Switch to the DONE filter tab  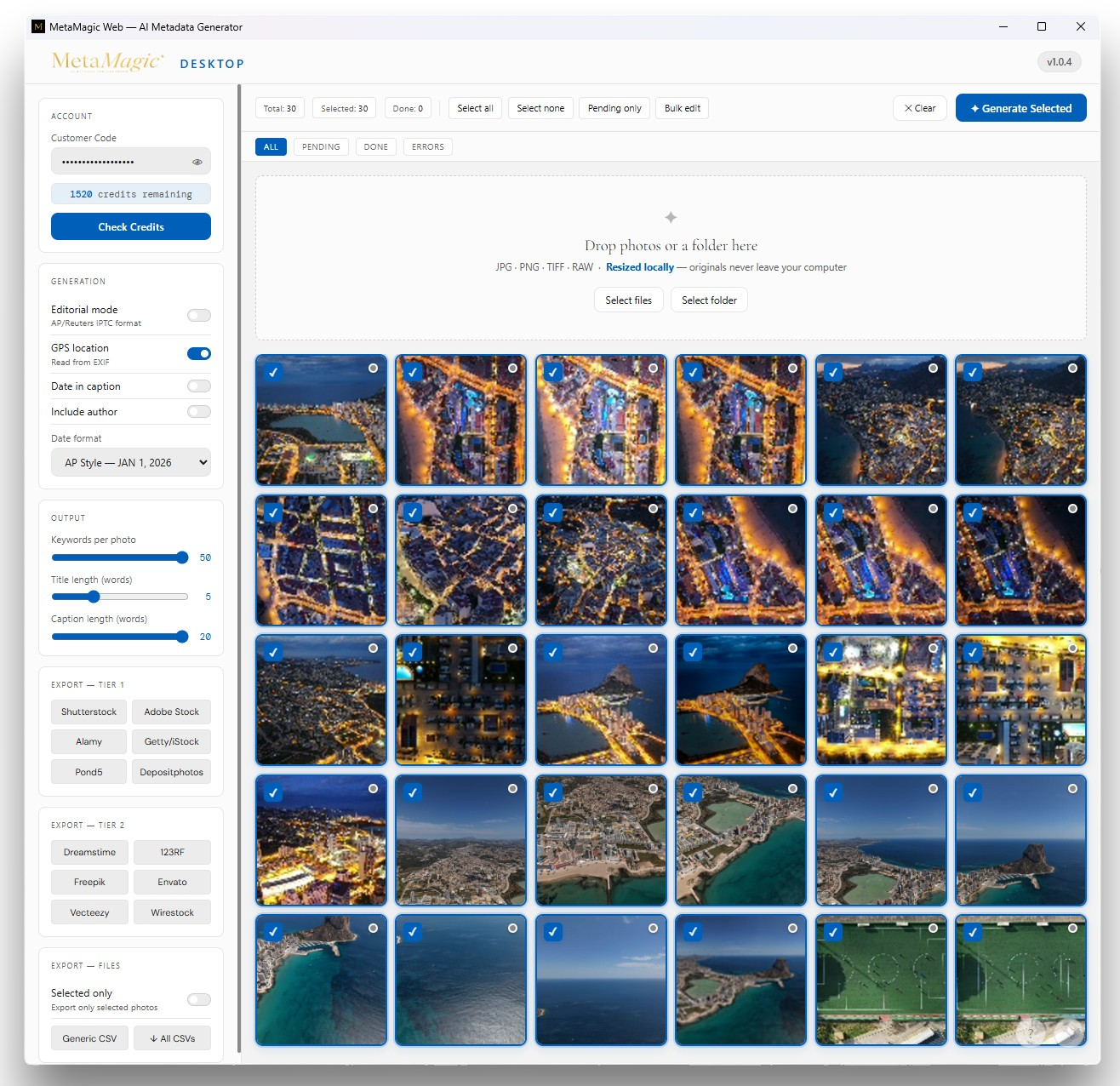376,147
